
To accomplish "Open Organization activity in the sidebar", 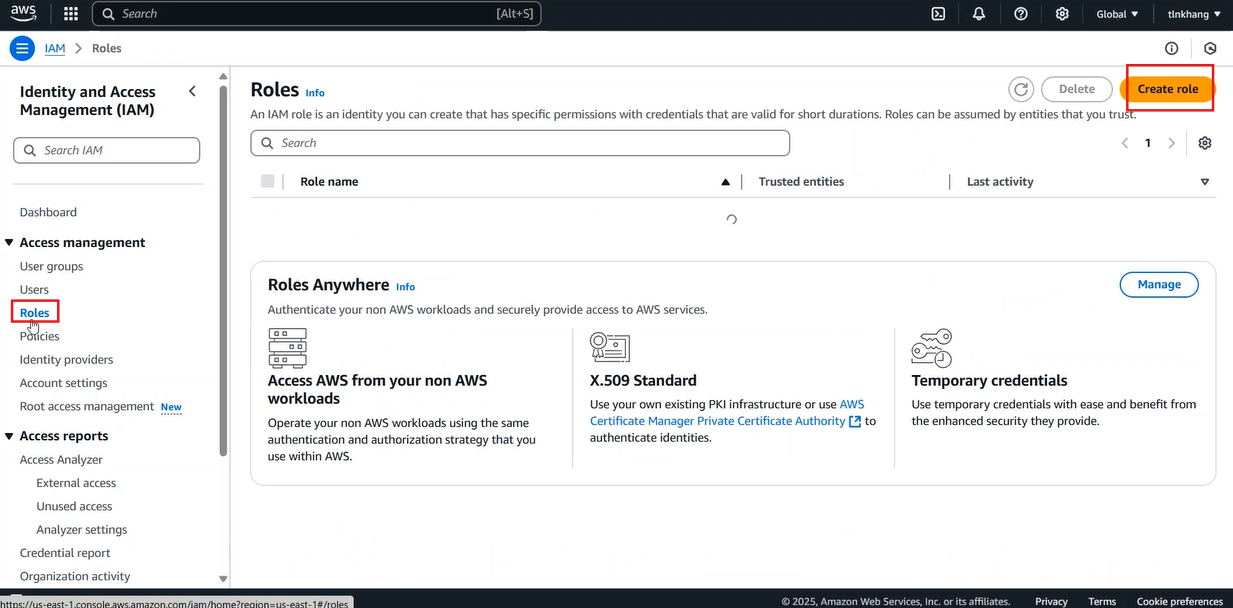I will 75,577.
